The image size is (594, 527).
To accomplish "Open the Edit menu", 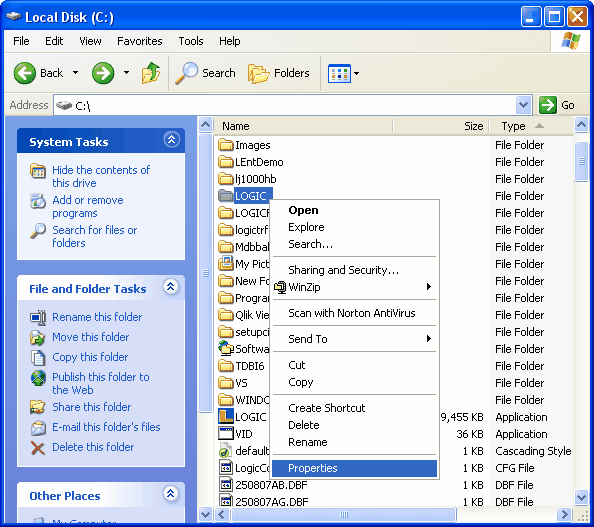I will coord(54,41).
